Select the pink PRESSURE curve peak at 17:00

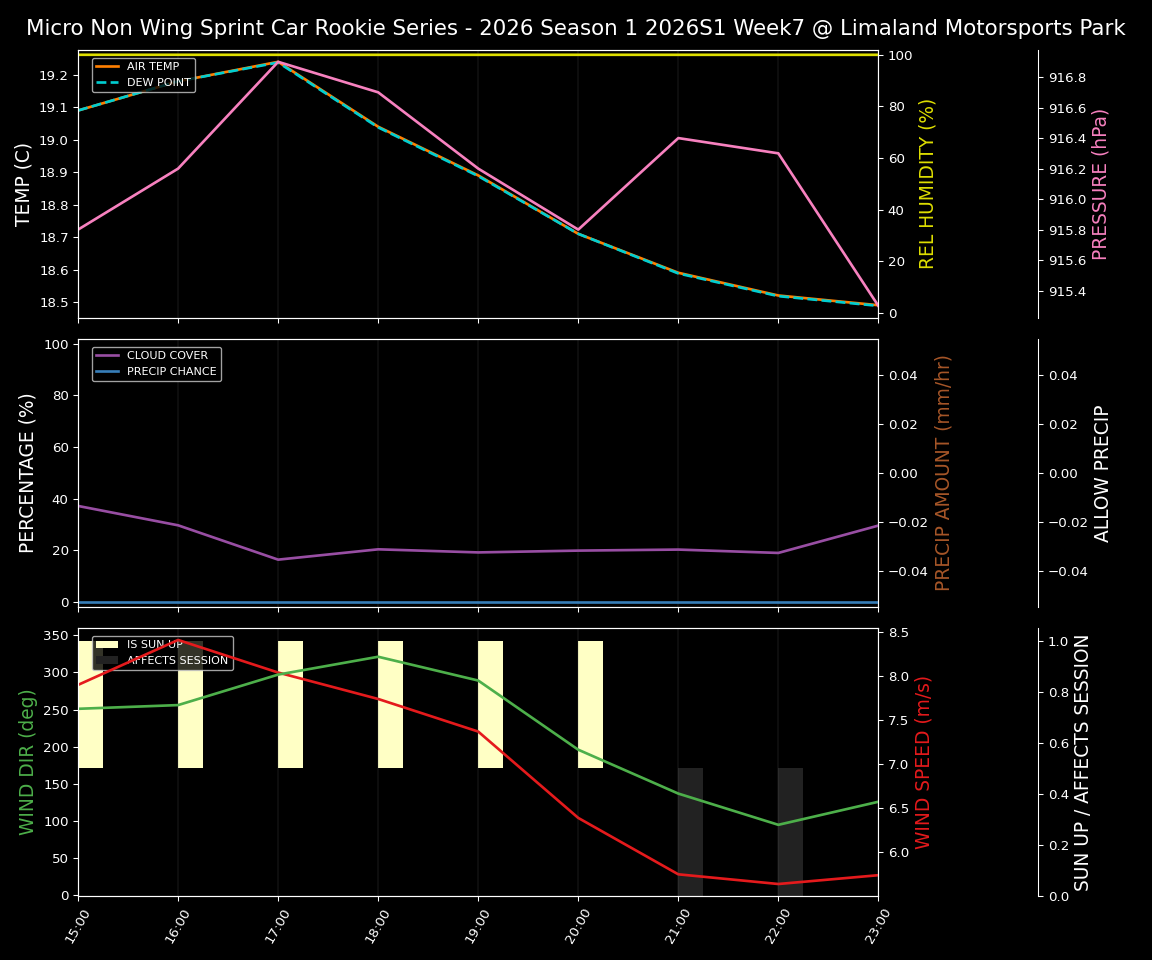point(279,62)
